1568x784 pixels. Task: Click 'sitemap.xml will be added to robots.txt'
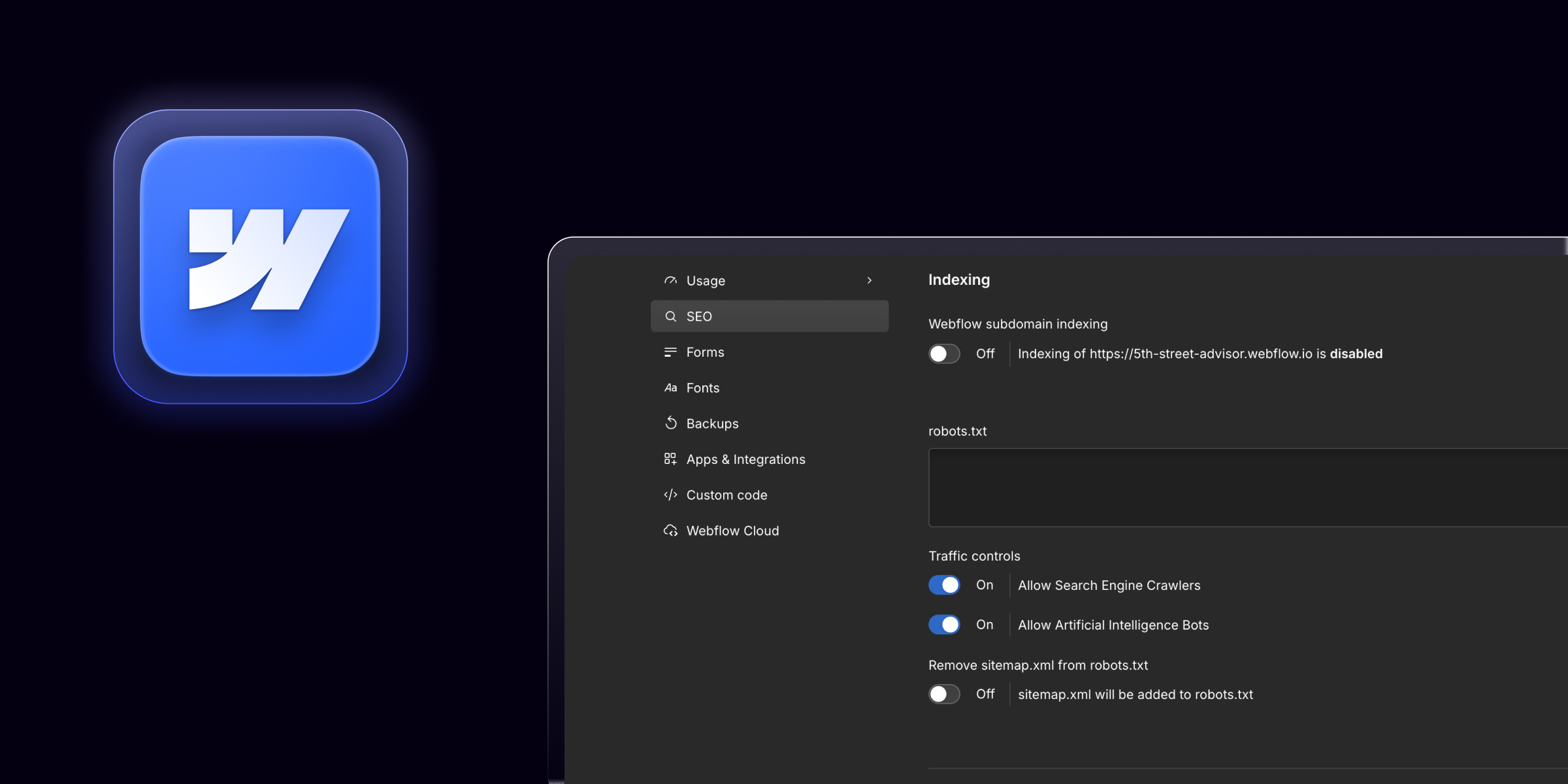coord(1135,694)
